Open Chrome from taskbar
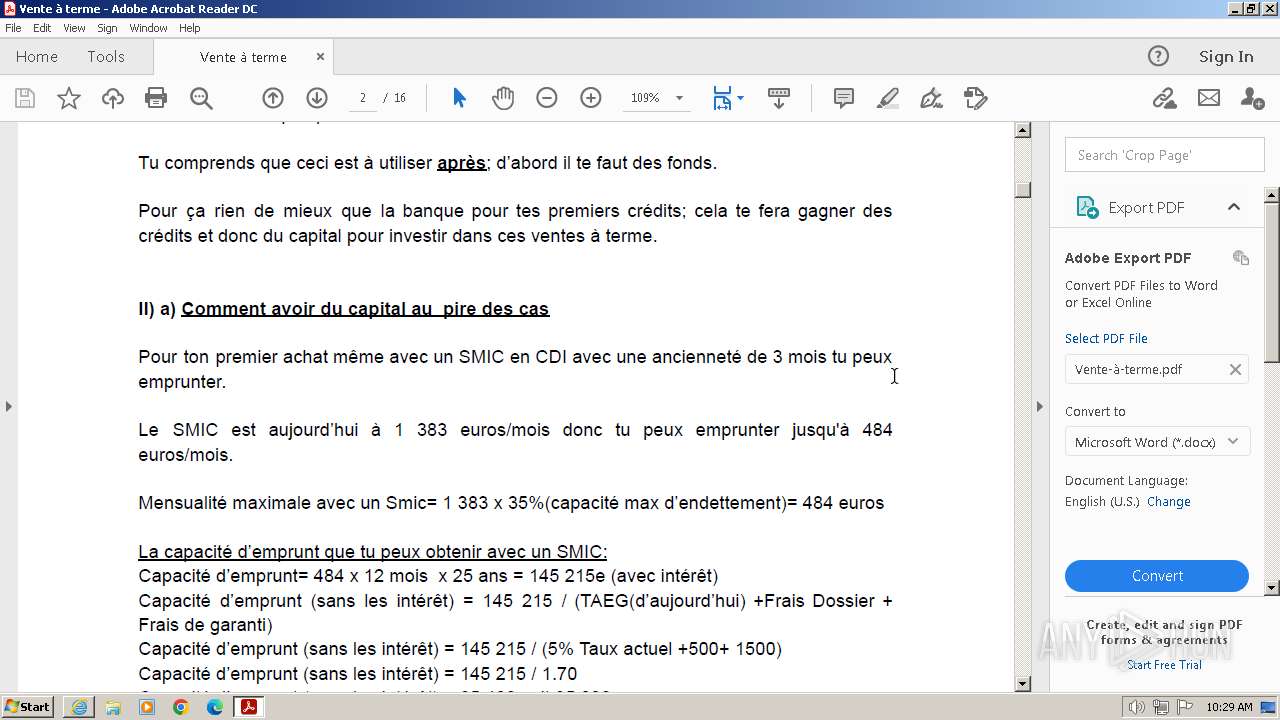The width and height of the screenshot is (1280, 720). point(181,707)
